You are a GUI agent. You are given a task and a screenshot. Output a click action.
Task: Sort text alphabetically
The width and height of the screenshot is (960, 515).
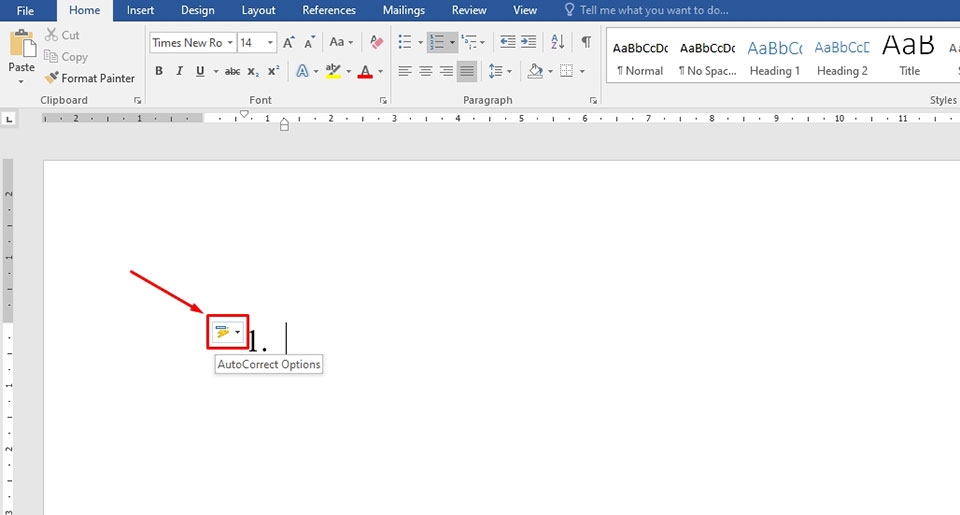point(557,42)
